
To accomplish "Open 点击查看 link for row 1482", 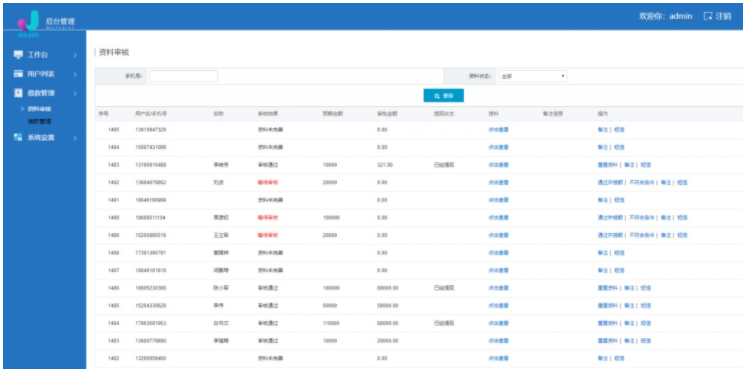I will (x=498, y=358).
